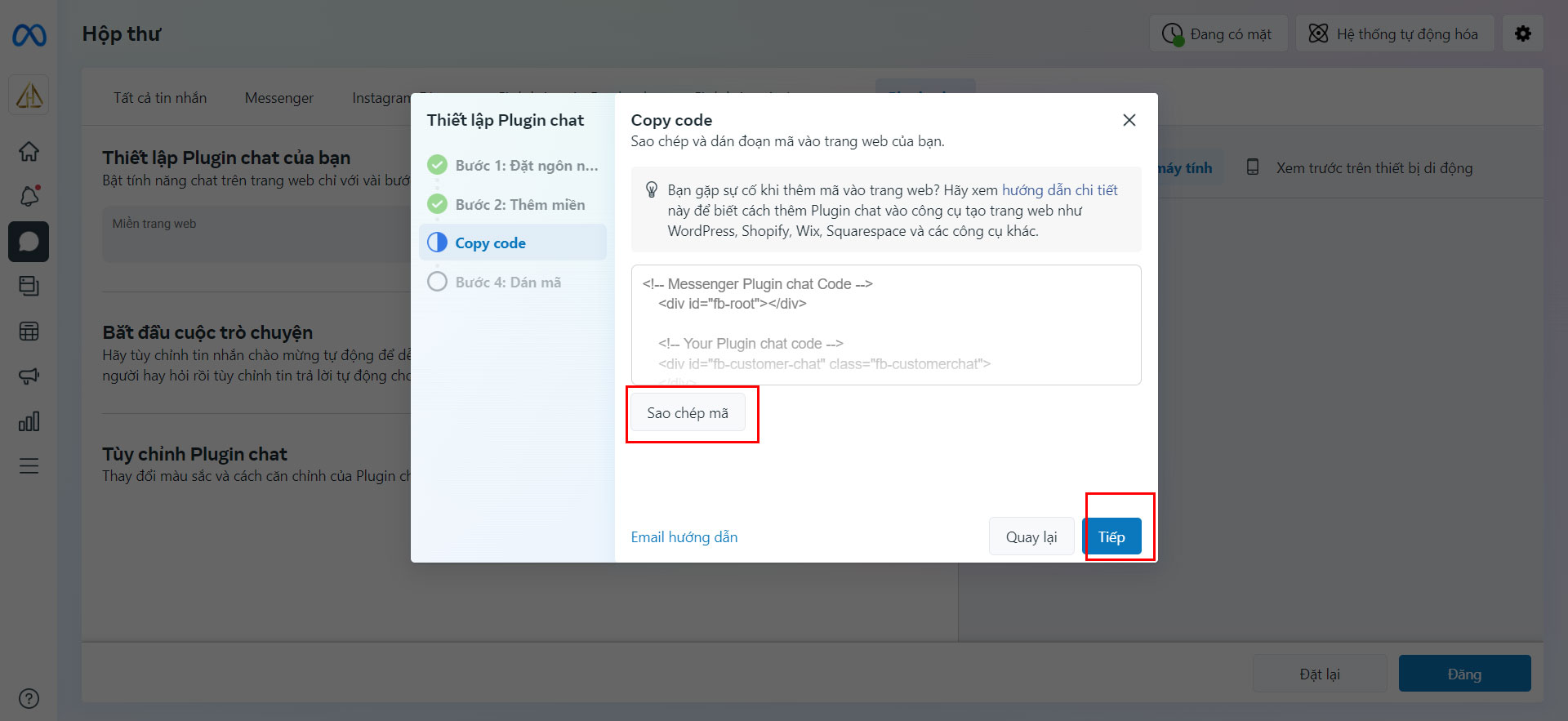Screen dimensions: 1568x721
Task: Expand the hamburger menu in sidebar
Action: tap(29, 466)
